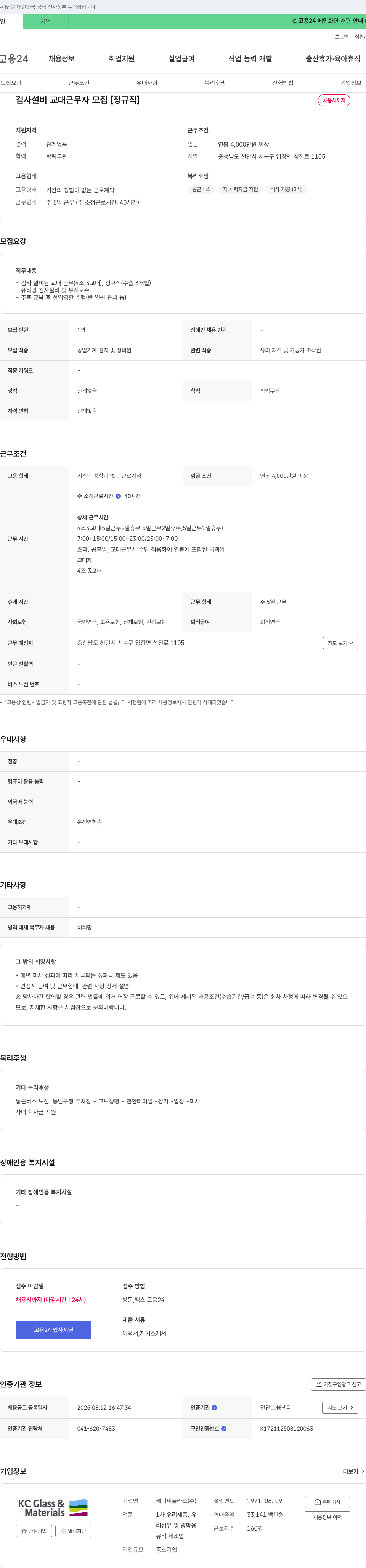The image size is (366, 1568).
Task: Open the 직업 능력 개발 menu
Action: pyautogui.click(x=250, y=59)
